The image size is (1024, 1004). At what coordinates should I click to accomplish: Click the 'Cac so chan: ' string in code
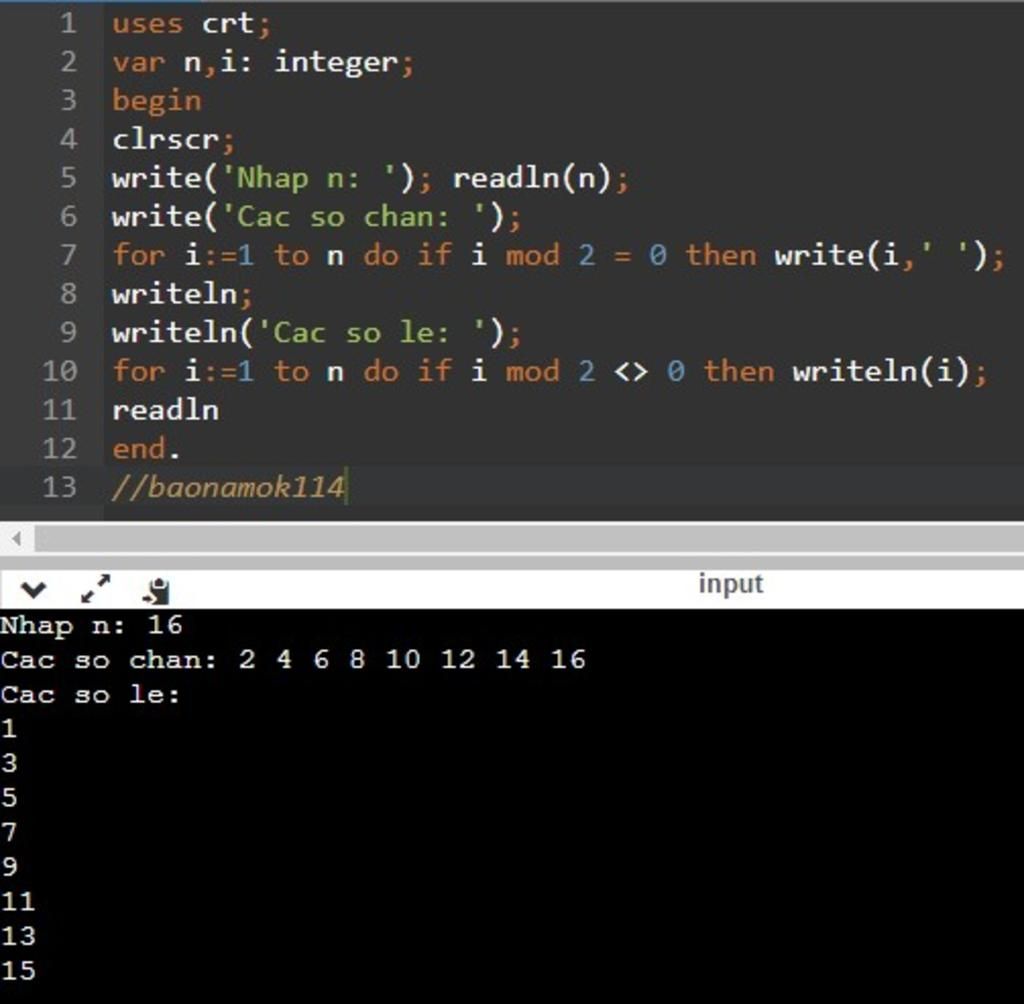coord(353,217)
